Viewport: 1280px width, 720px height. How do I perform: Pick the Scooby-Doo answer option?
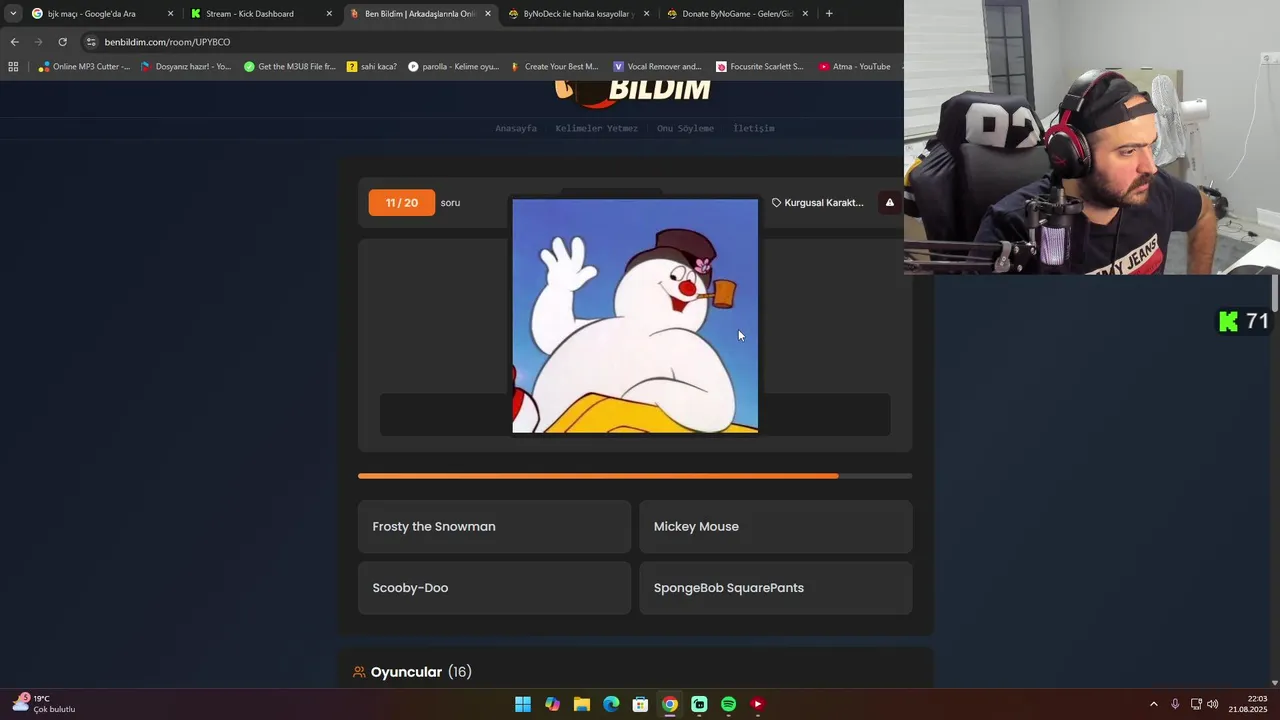click(494, 588)
